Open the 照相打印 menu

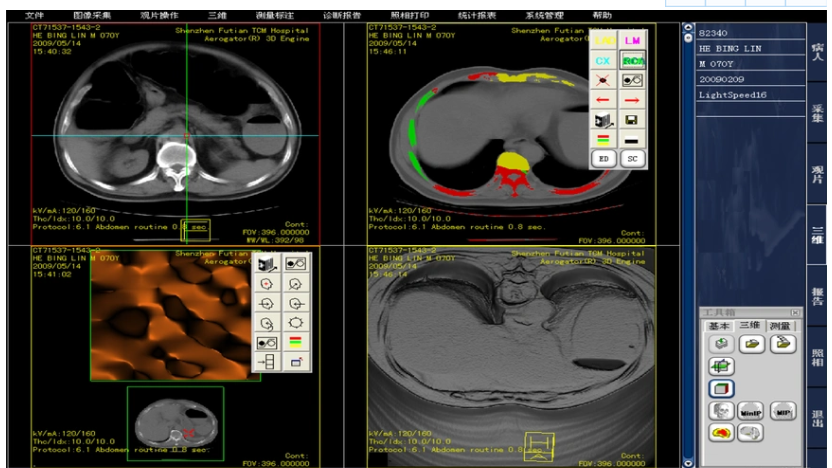pyautogui.click(x=409, y=15)
